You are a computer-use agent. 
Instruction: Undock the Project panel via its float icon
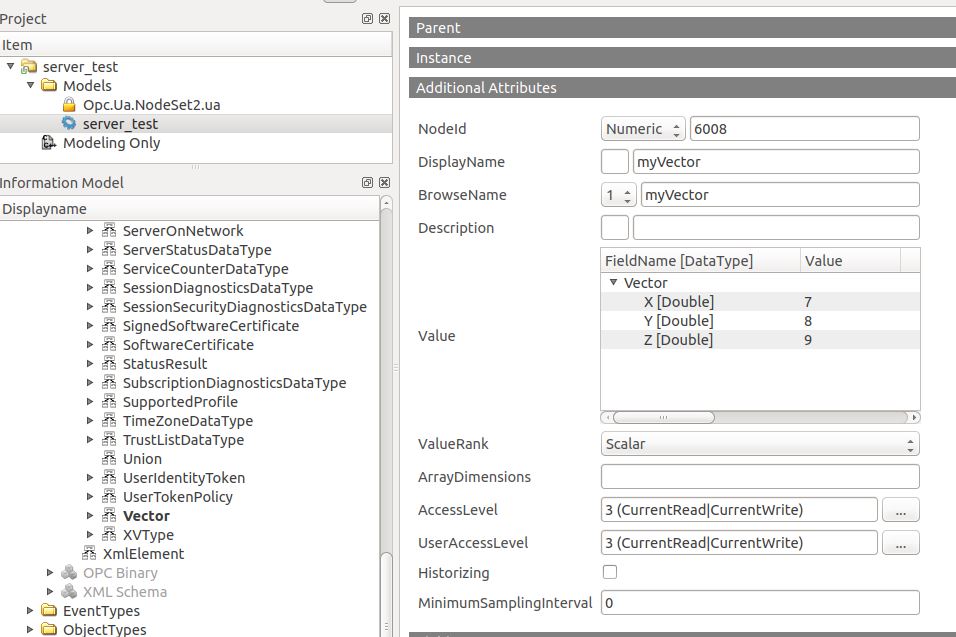coord(366,18)
